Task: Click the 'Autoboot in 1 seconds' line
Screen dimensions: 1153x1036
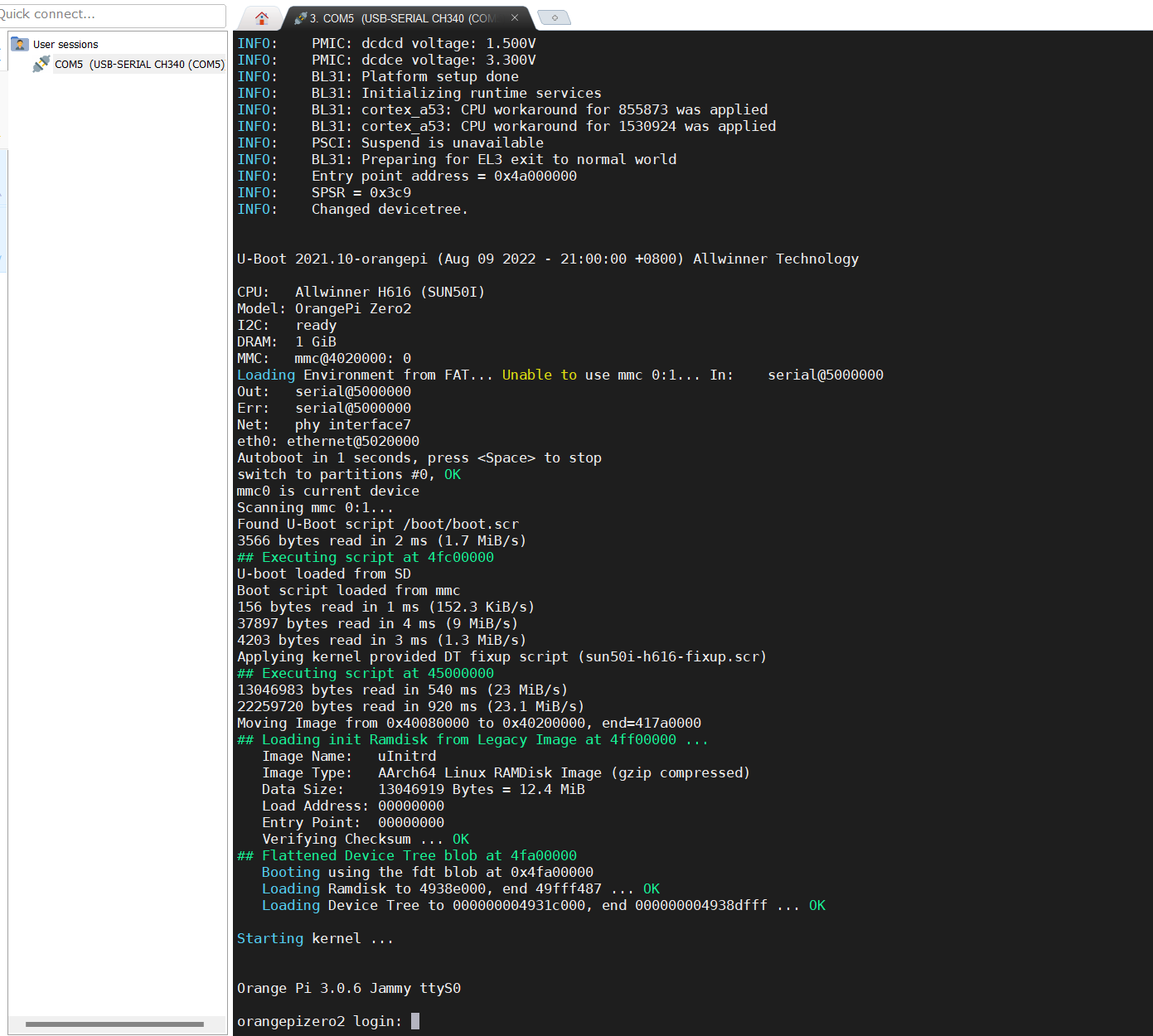Action: (x=419, y=457)
